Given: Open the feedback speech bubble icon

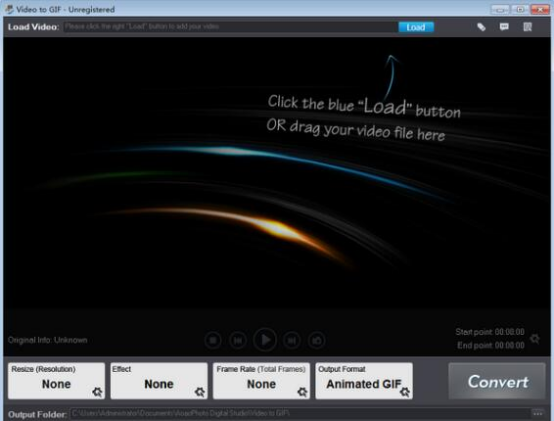Looking at the screenshot, I should point(504,27).
